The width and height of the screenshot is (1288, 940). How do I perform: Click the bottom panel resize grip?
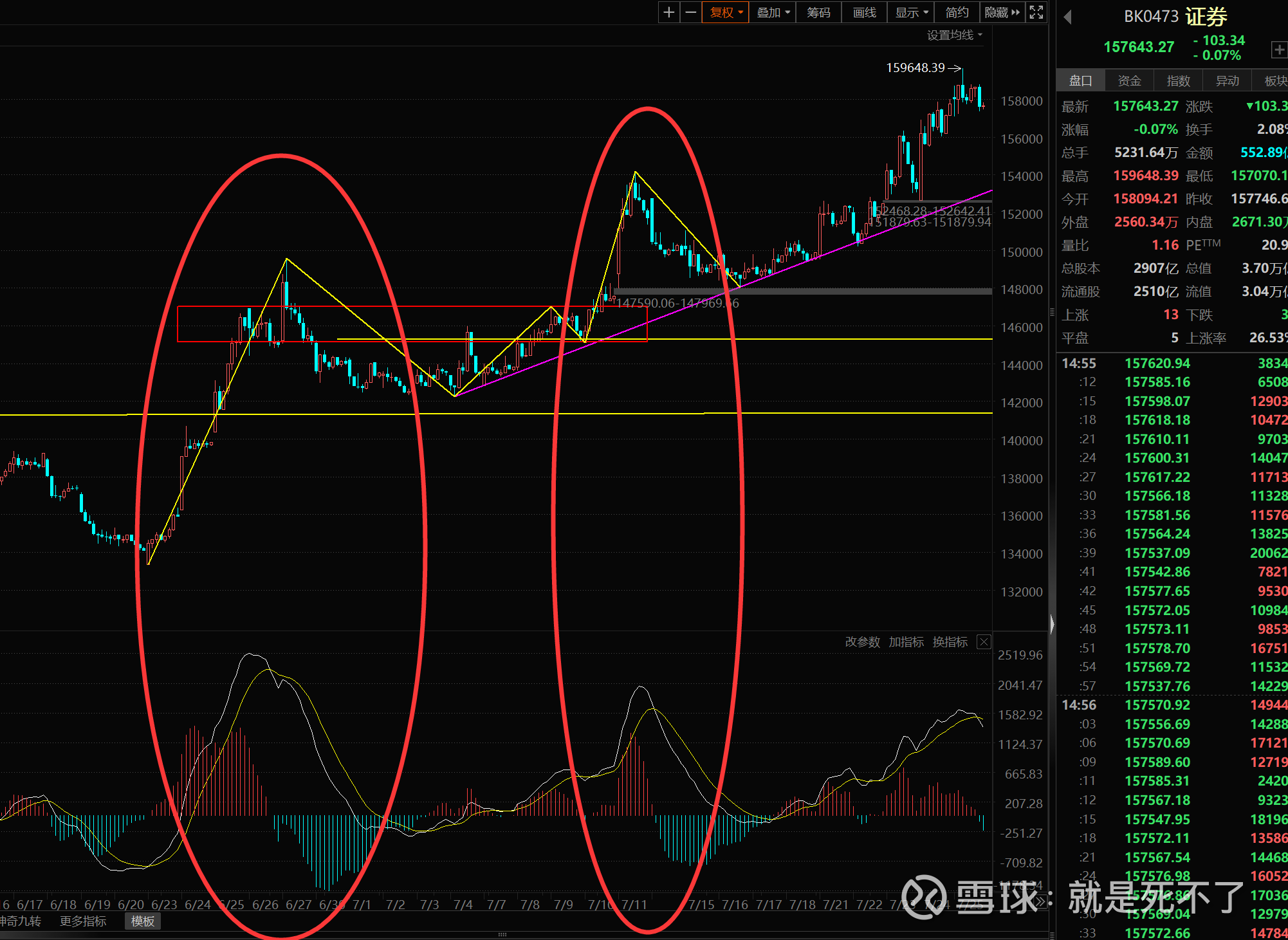[x=502, y=934]
